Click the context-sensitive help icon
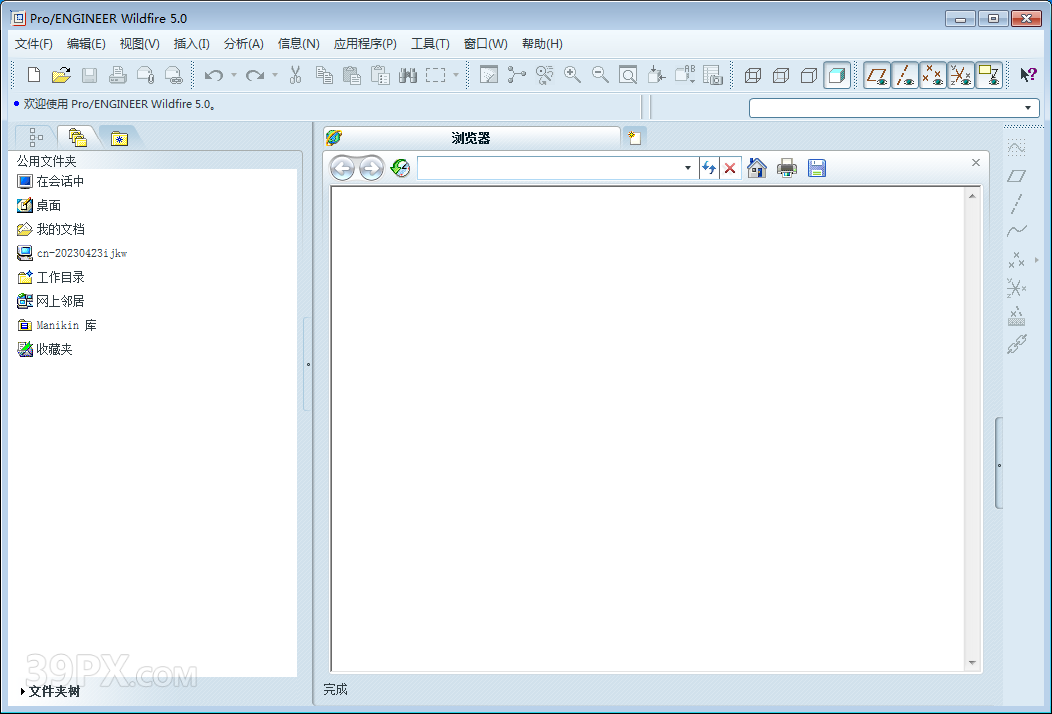Screen dimensions: 1052x714 [1028, 74]
